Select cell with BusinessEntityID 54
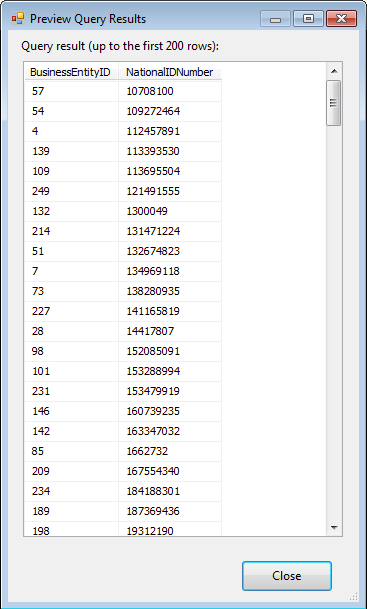Screen dimensions: 367x609 pos(71,111)
